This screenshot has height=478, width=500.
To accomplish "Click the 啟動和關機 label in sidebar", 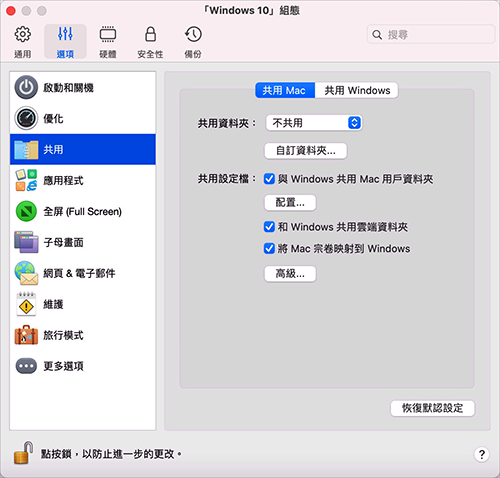I will click(x=68, y=88).
